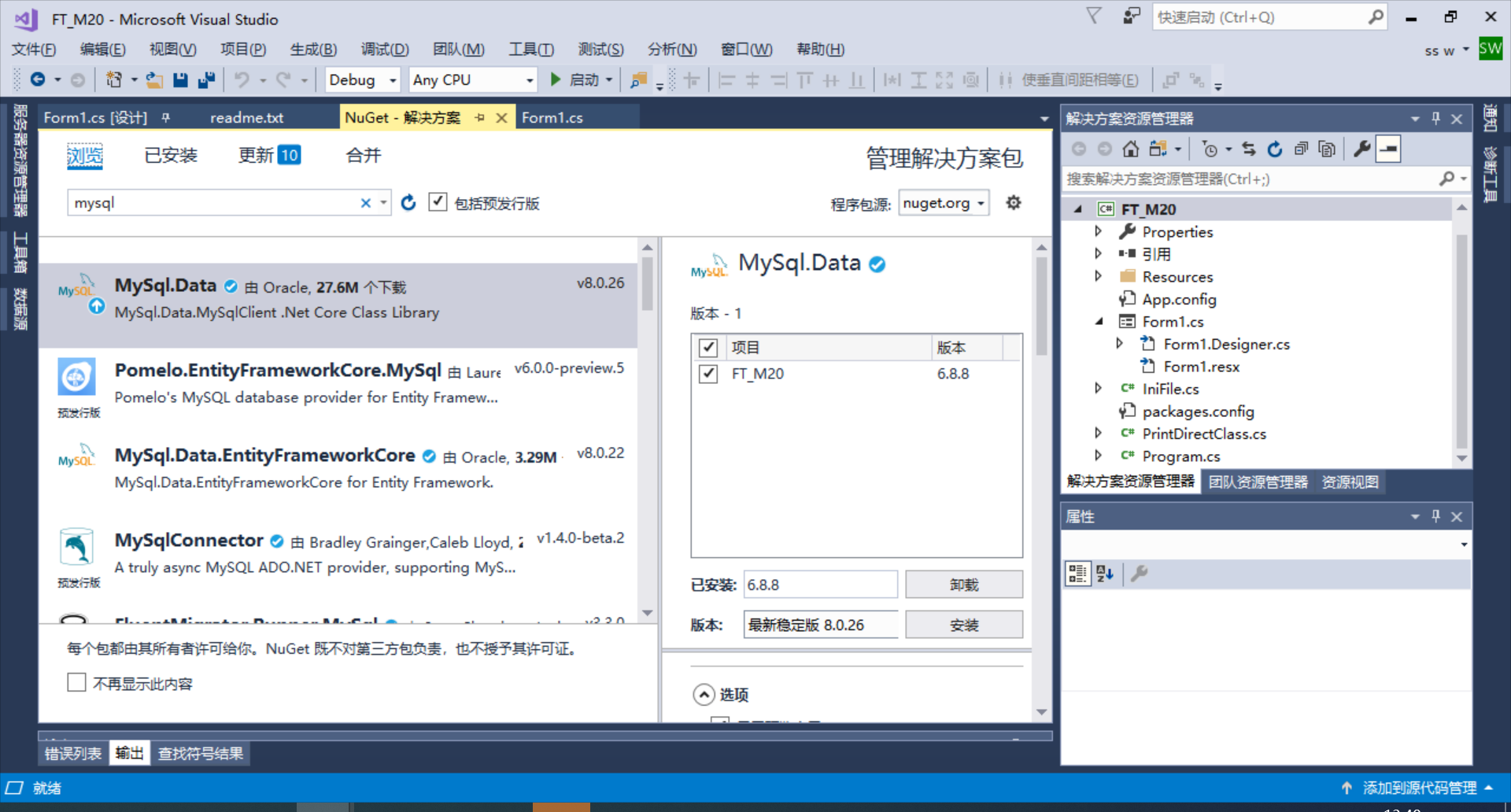The width and height of the screenshot is (1511, 812).
Task: Open the Output (输出) bottom tab
Action: [x=129, y=753]
